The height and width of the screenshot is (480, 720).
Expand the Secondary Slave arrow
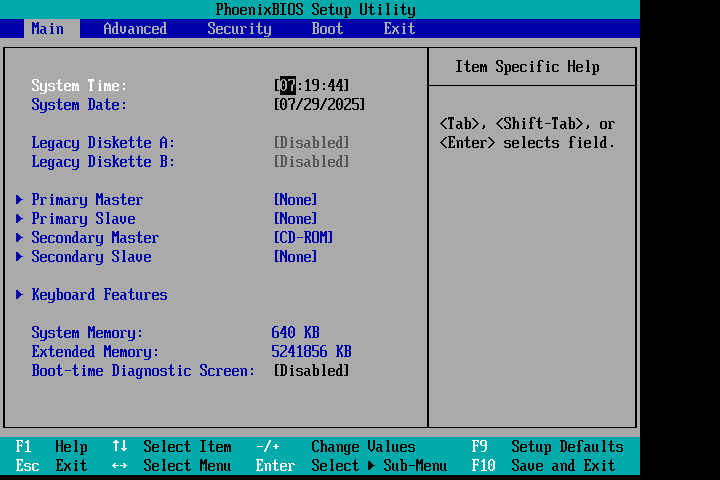click(19, 257)
